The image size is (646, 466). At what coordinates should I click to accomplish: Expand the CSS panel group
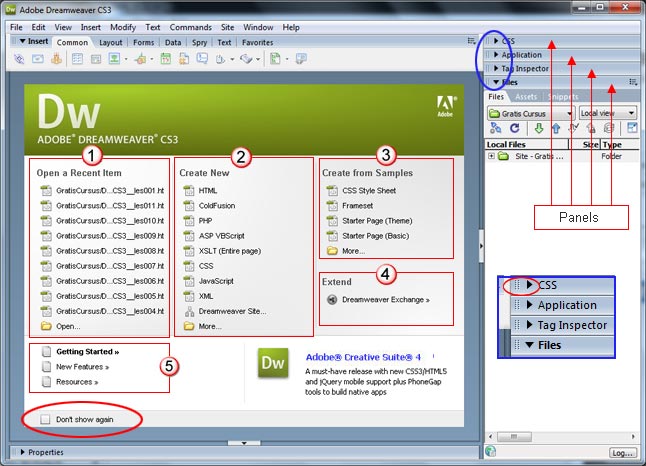[496, 41]
